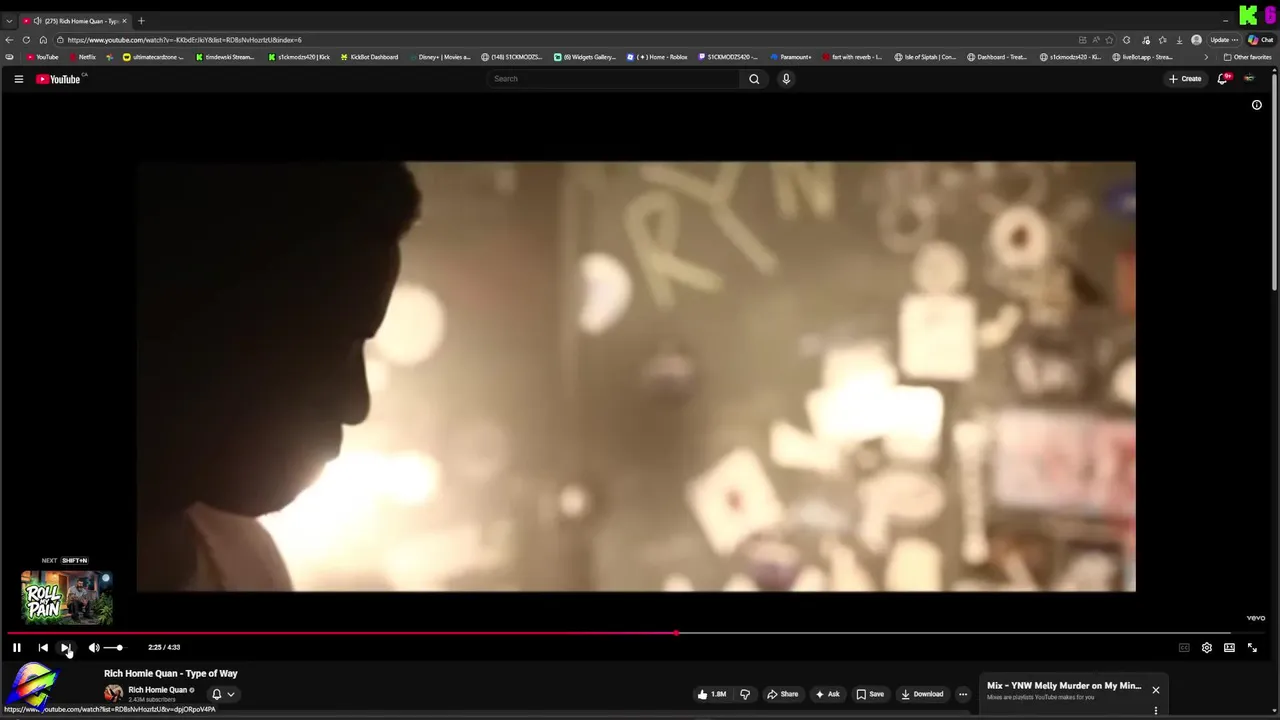The height and width of the screenshot is (720, 1280).
Task: Focus the YouTube search field
Action: 614,79
